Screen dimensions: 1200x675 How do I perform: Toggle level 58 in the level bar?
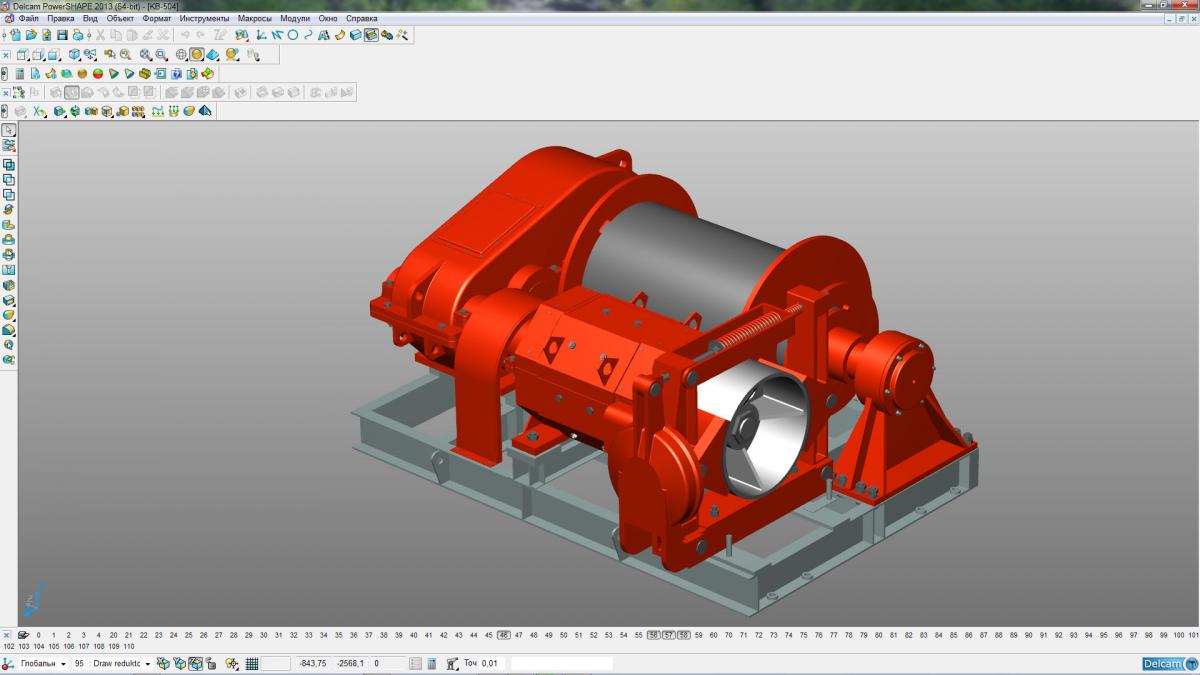click(684, 635)
